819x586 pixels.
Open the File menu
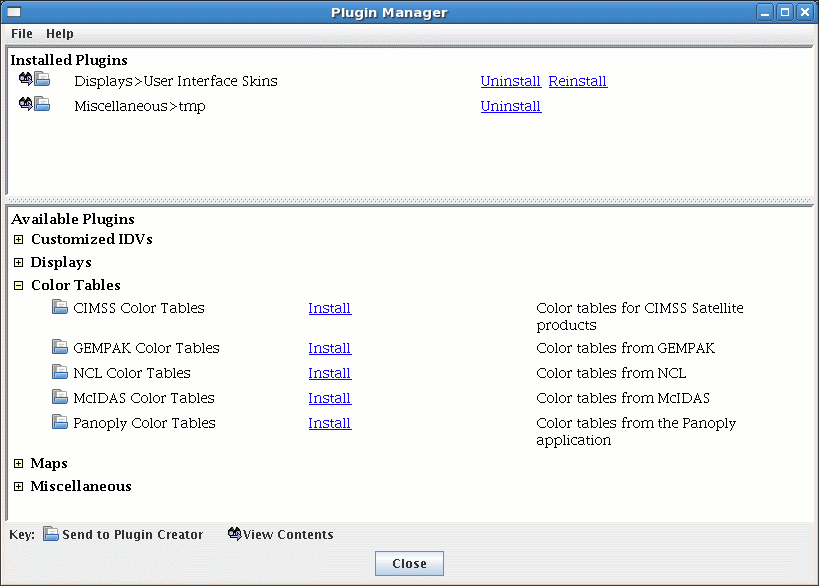(20, 33)
